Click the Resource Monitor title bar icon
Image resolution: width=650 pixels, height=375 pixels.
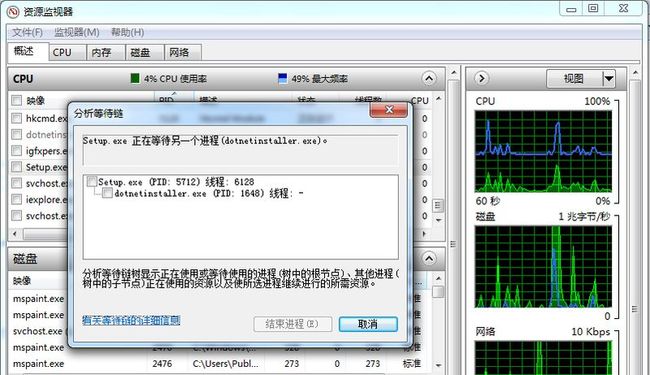(12, 11)
